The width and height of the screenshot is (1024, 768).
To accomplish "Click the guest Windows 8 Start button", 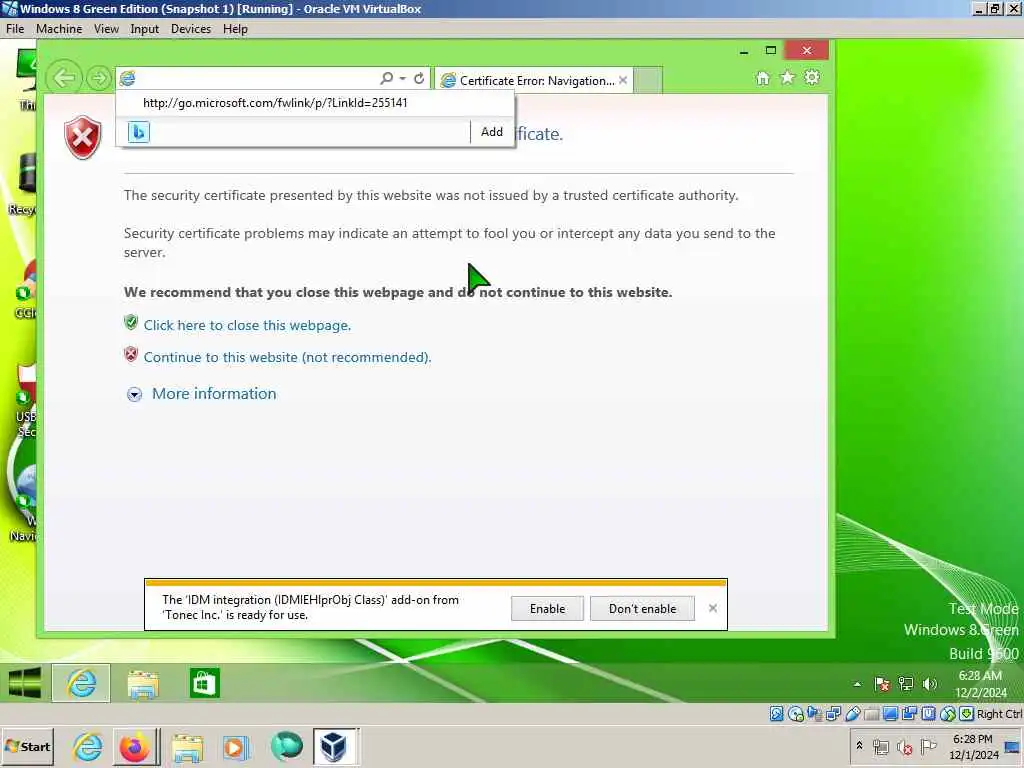I will coord(25,683).
